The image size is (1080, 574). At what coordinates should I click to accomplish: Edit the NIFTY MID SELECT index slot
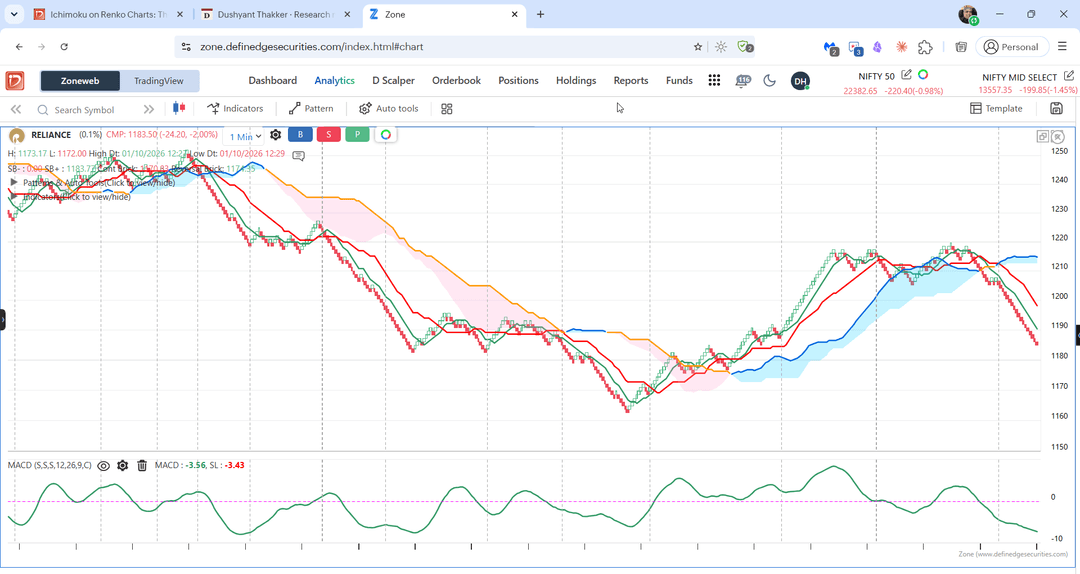(x=1068, y=76)
